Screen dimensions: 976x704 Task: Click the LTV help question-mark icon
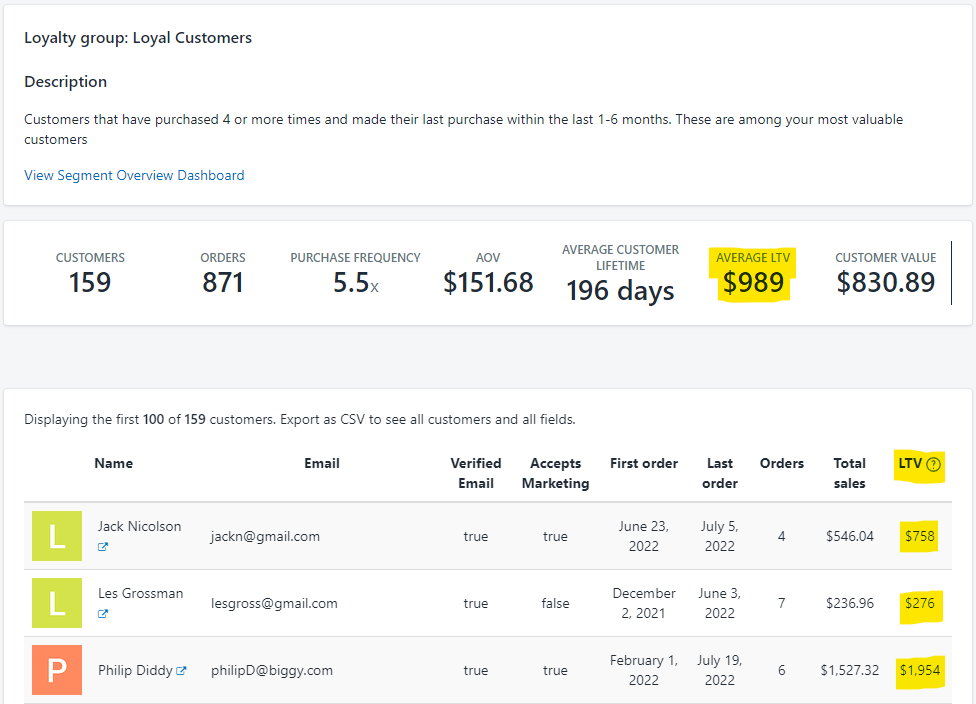(933, 464)
